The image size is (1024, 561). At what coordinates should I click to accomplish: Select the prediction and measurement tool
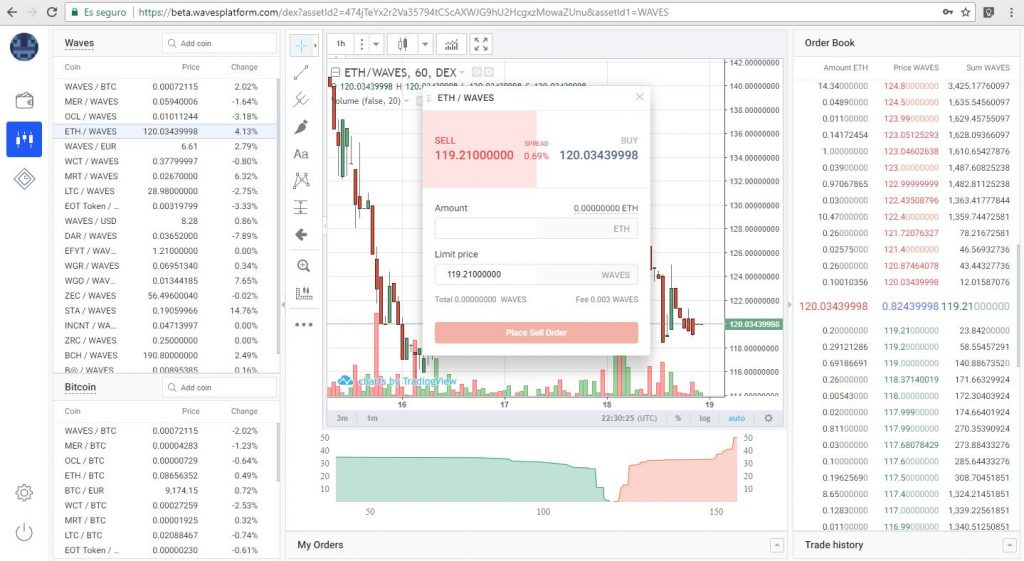[301, 208]
